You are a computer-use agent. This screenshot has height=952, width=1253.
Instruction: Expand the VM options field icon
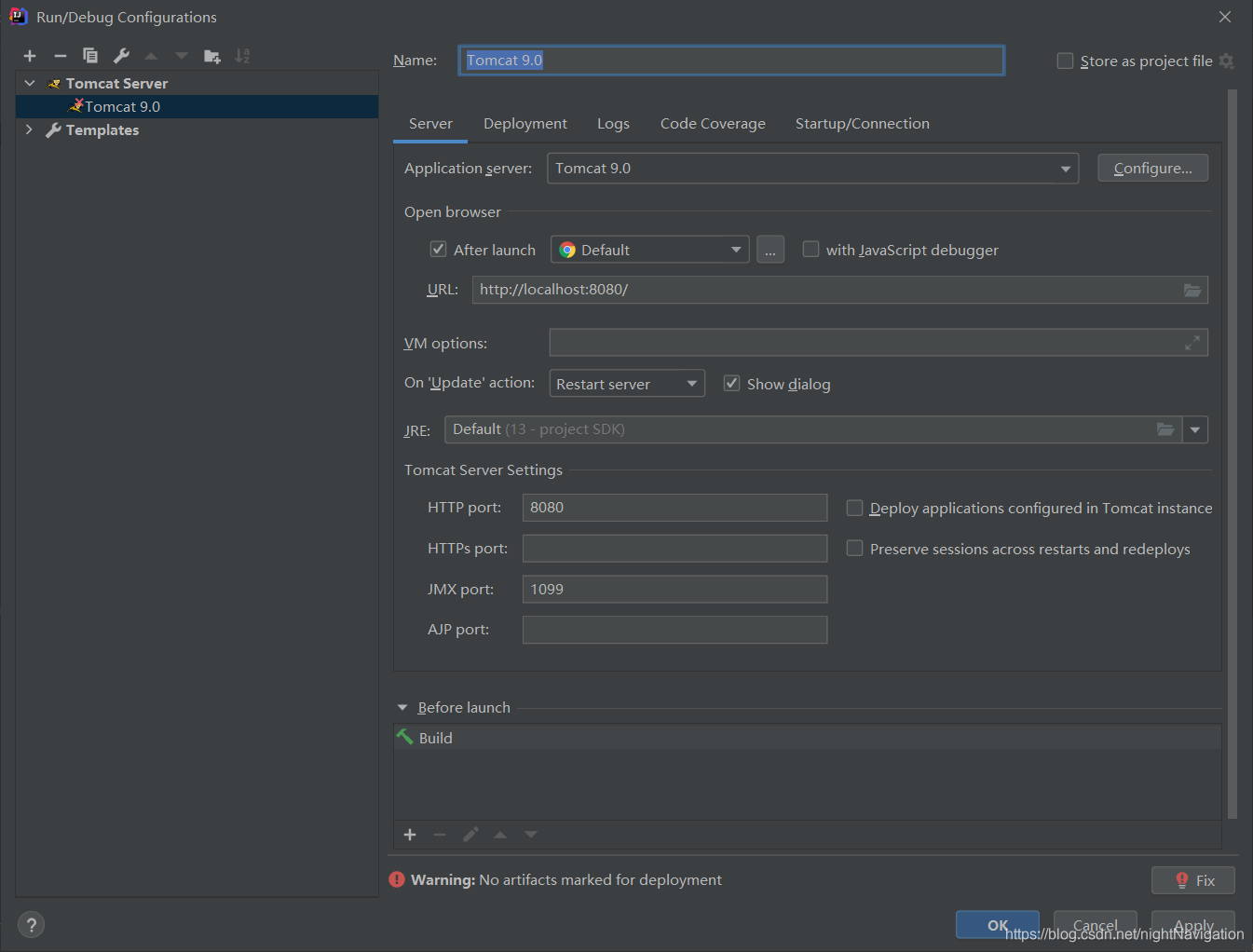coord(1192,343)
